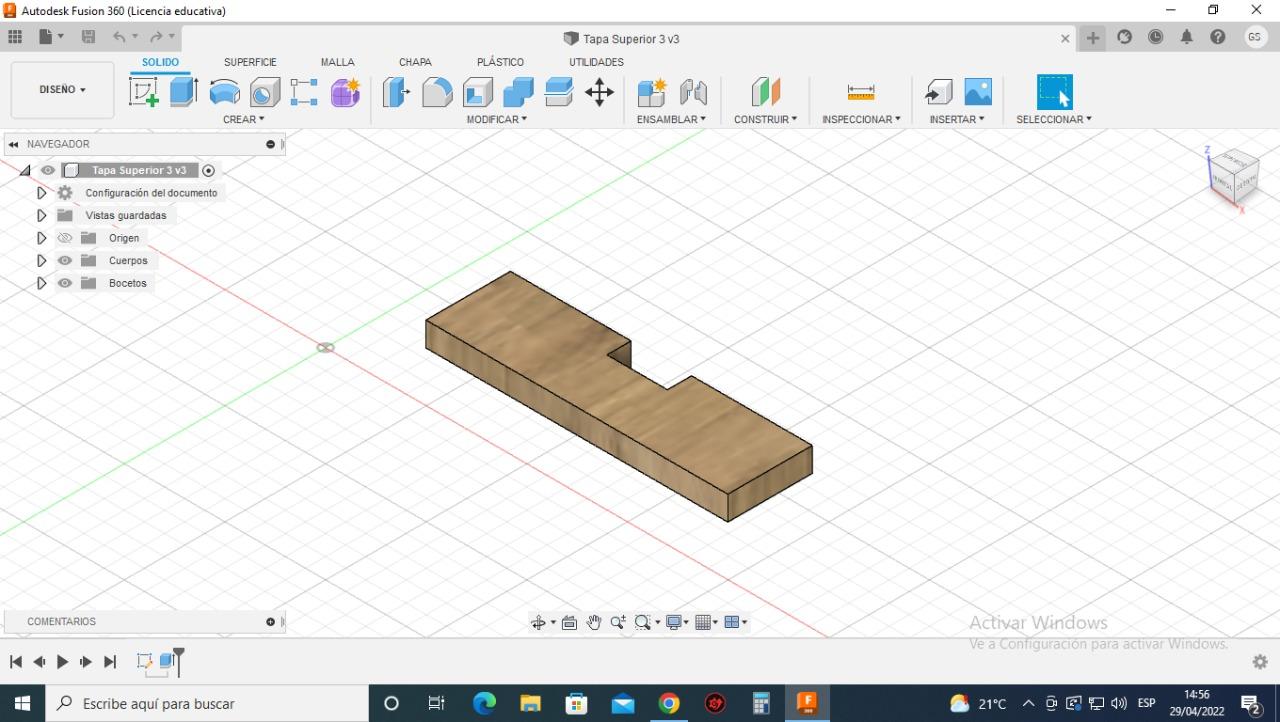The width and height of the screenshot is (1280, 722).
Task: Activate the Tapa Superior 3 v3 component radio button
Action: pos(209,170)
